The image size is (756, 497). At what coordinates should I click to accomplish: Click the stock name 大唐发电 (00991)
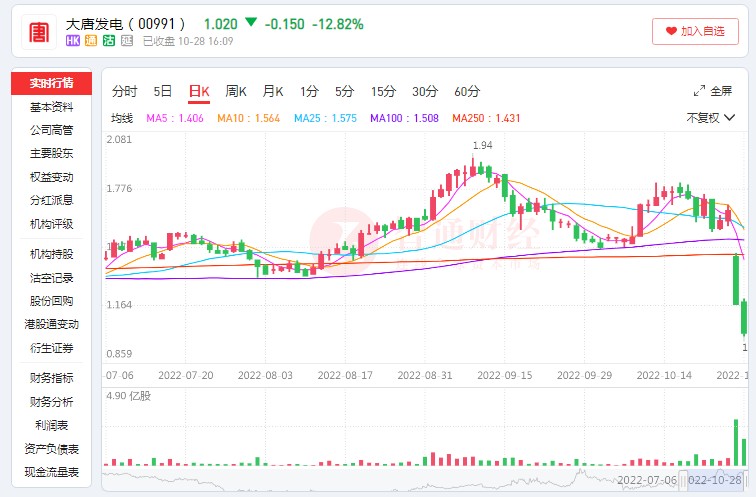coord(125,24)
